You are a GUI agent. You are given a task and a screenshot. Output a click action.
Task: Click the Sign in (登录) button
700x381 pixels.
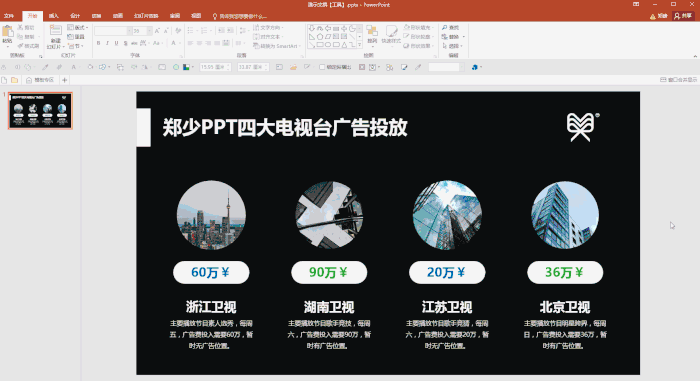(658, 16)
